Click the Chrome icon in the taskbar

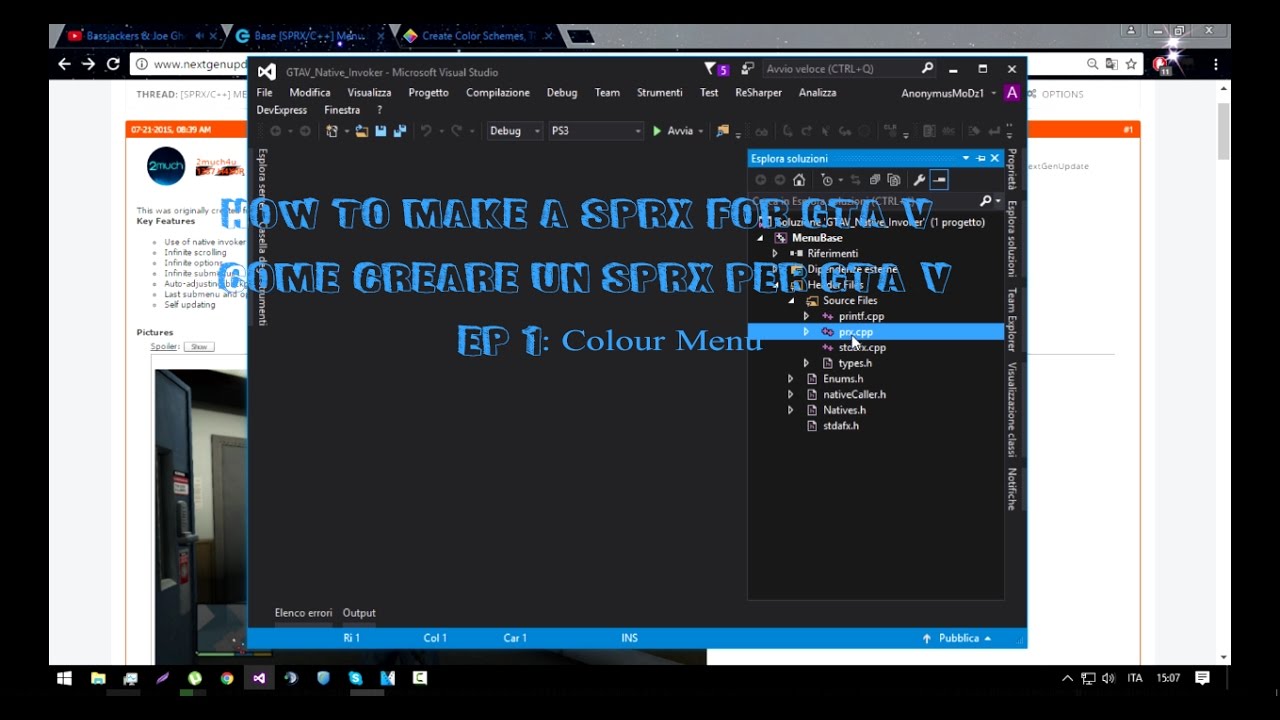[227, 678]
